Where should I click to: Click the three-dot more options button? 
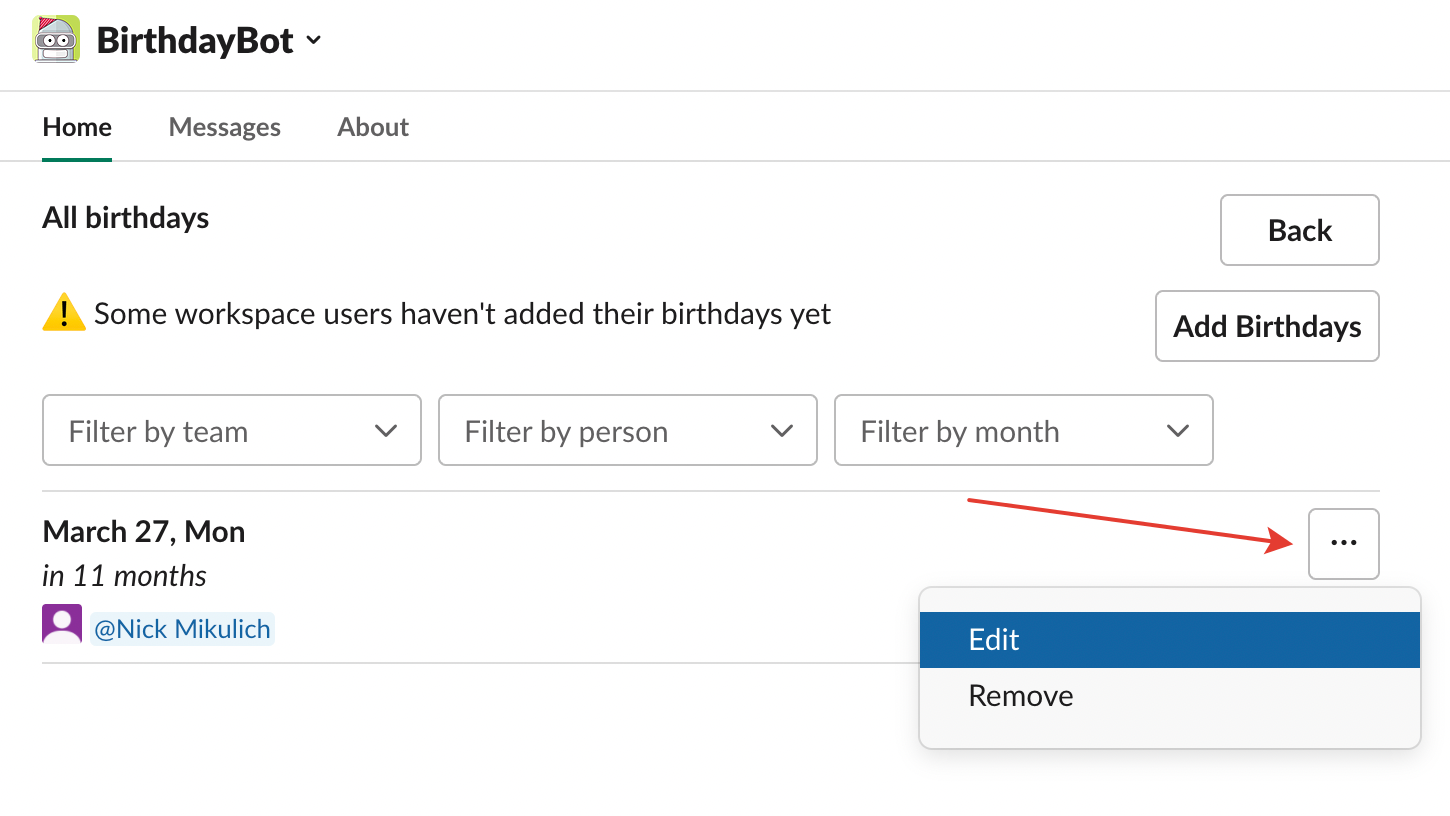1343,543
